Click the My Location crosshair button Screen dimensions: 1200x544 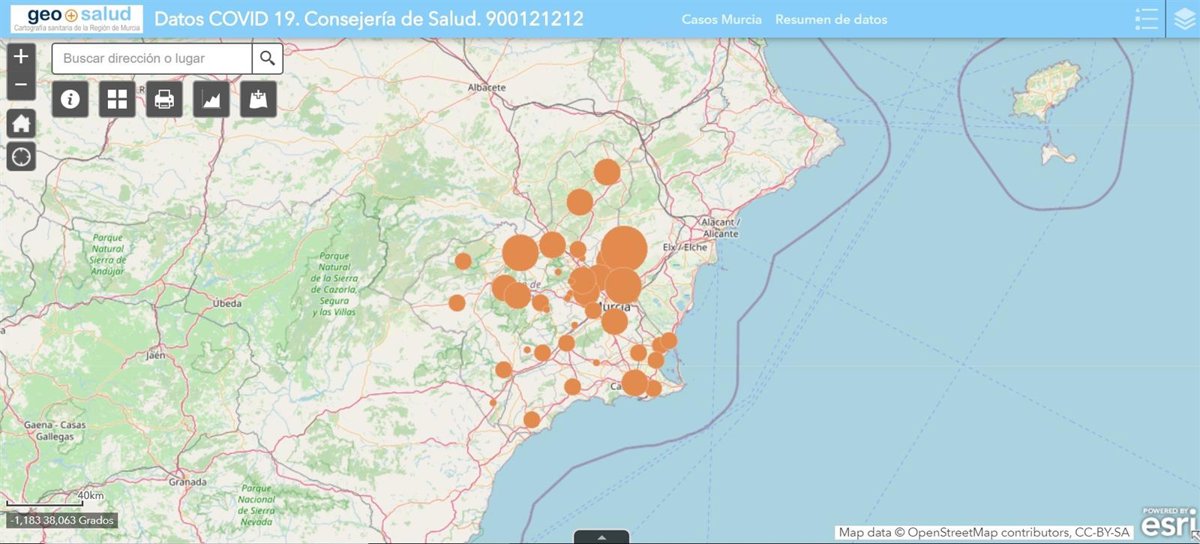(x=21, y=156)
